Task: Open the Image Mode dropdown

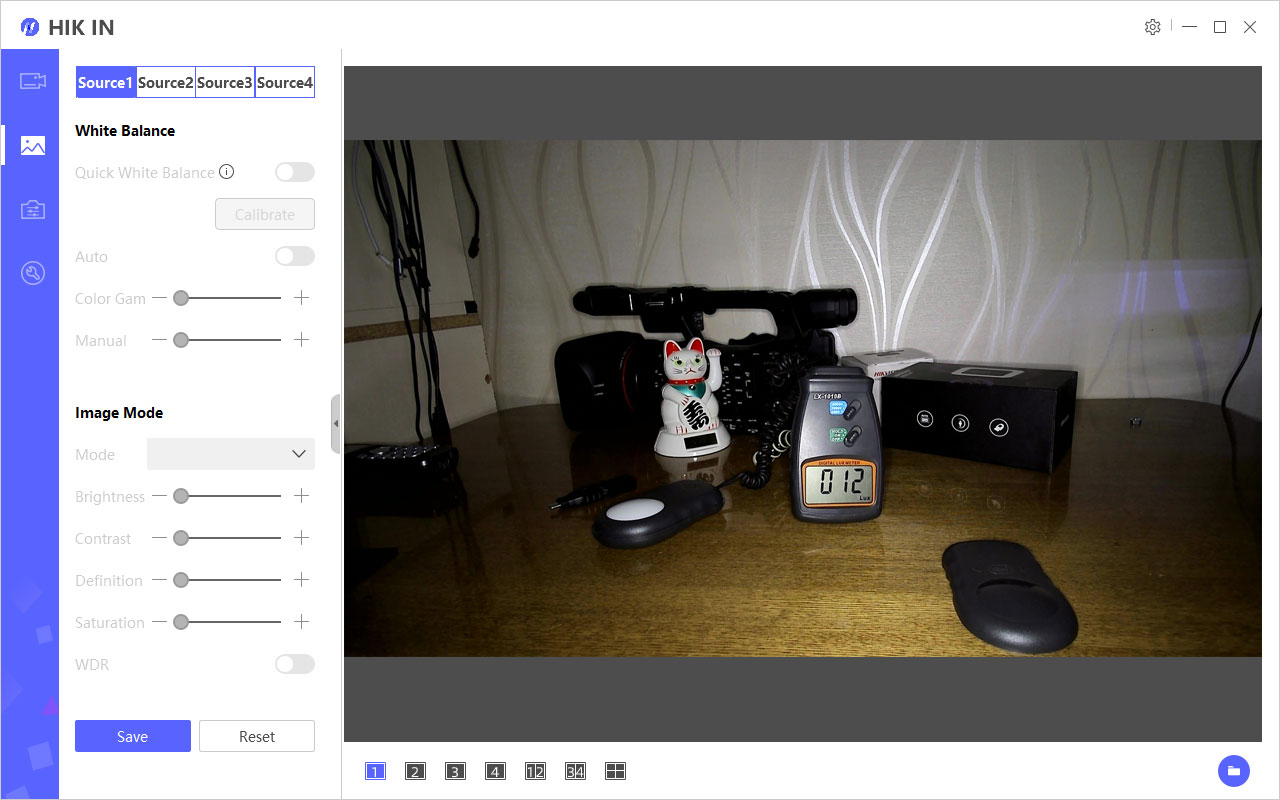Action: click(x=231, y=454)
